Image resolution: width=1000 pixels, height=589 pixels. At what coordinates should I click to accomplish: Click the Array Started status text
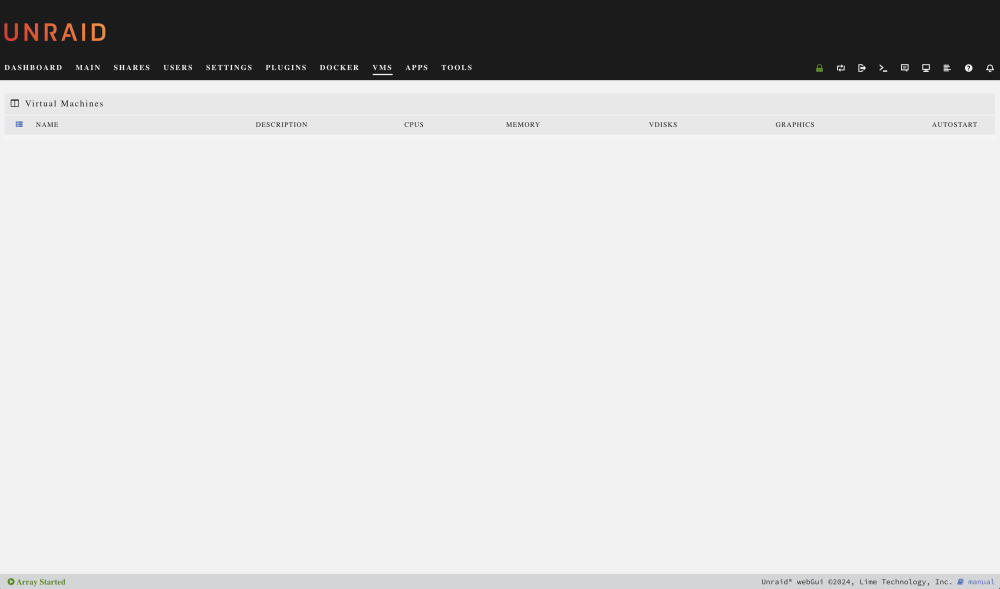pos(41,582)
